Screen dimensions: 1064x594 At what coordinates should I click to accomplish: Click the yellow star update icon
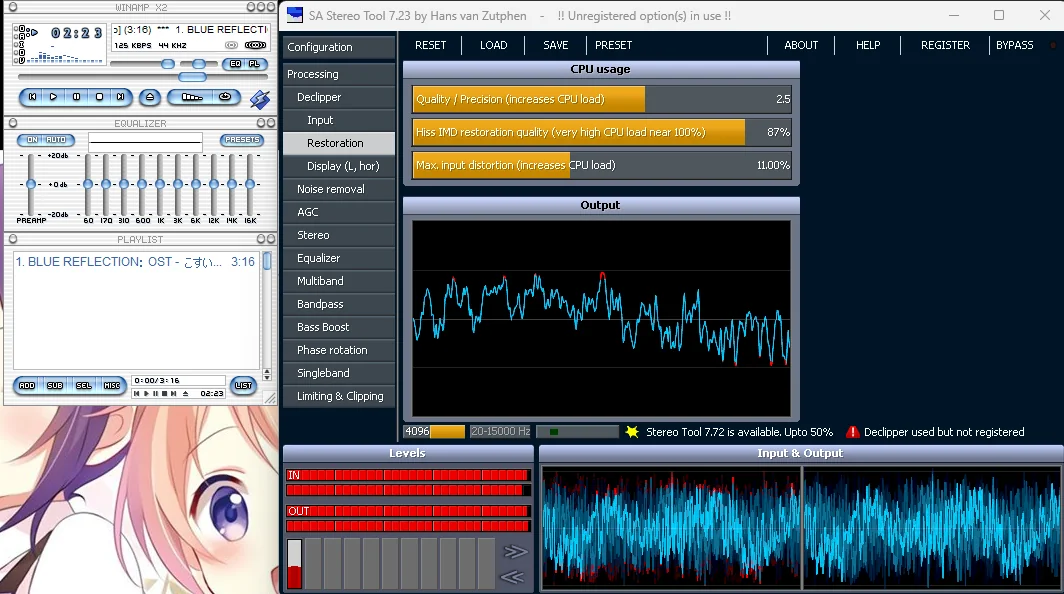coord(632,432)
